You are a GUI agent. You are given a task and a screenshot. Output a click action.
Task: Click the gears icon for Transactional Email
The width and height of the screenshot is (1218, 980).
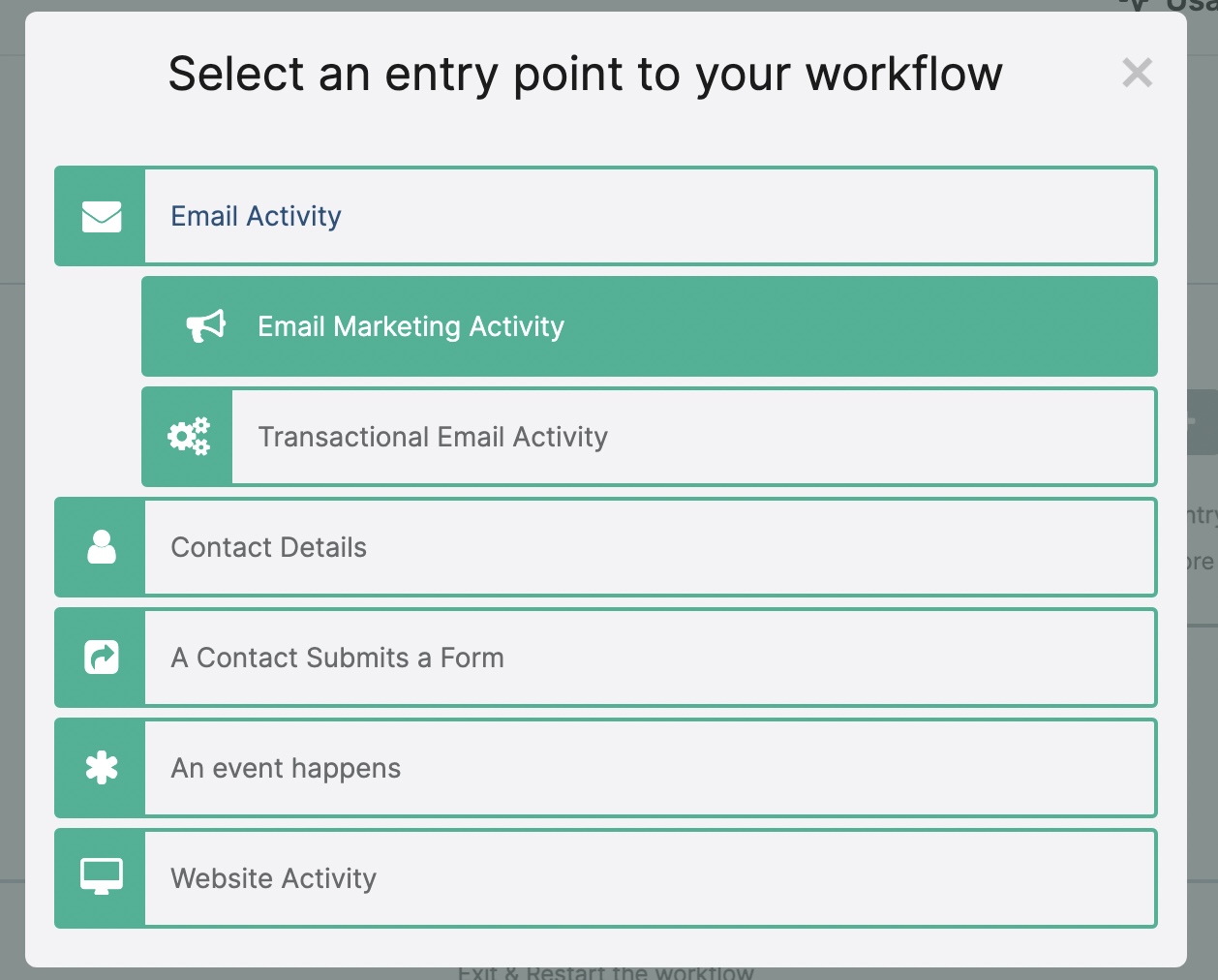pos(188,437)
